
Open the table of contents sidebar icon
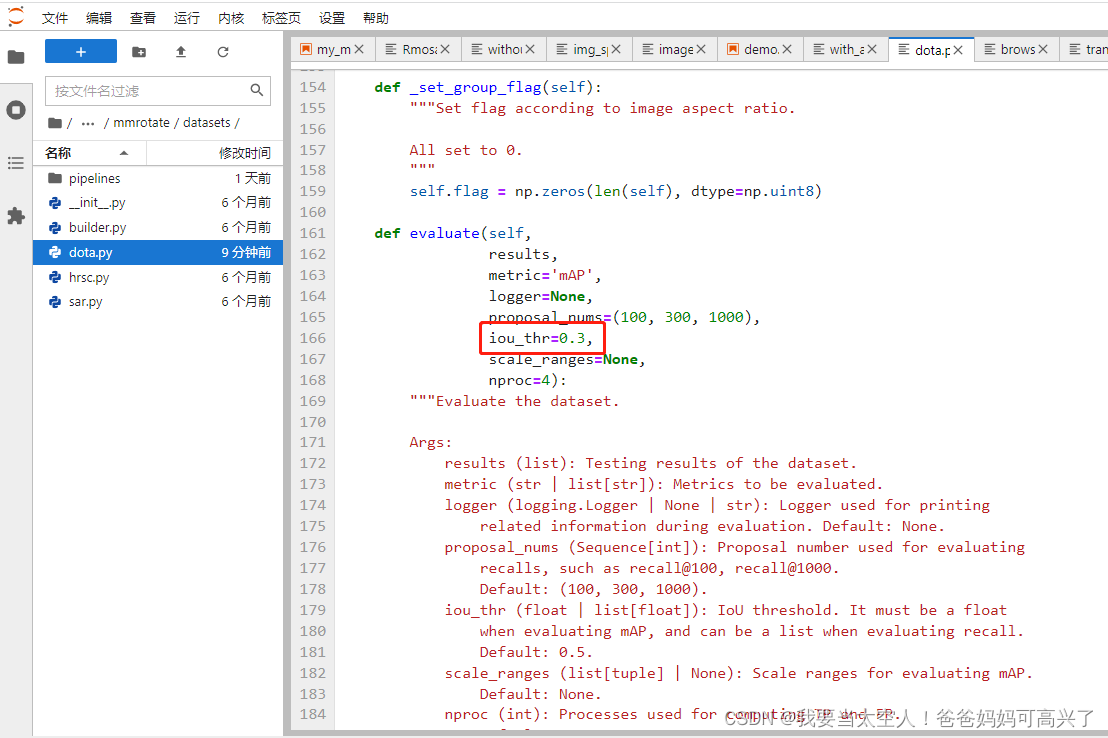pos(16,163)
